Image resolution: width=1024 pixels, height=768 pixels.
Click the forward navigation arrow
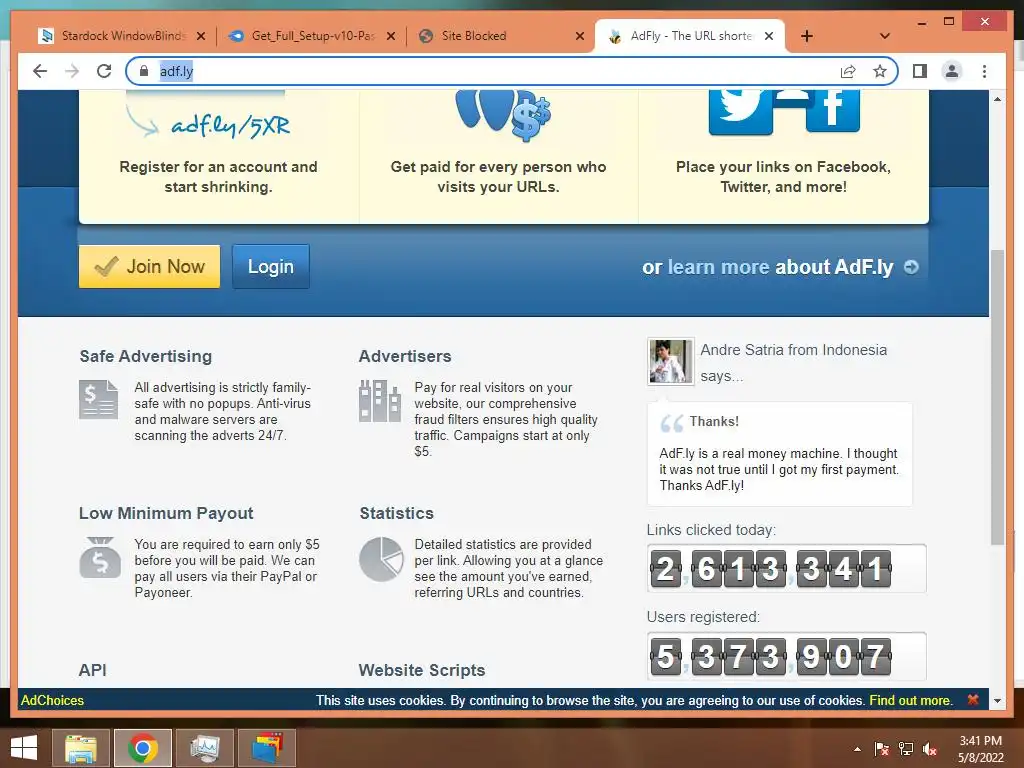click(x=72, y=71)
